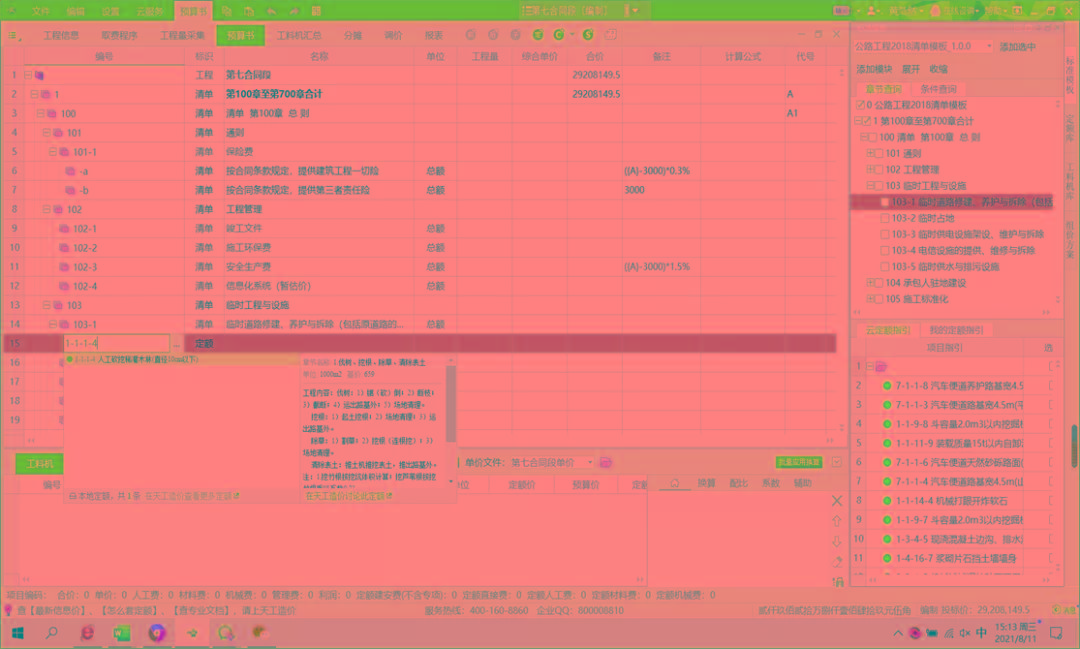This screenshot has height=649, width=1080.
Task: Click the second gray circle toolbar icon
Action: click(x=493, y=34)
